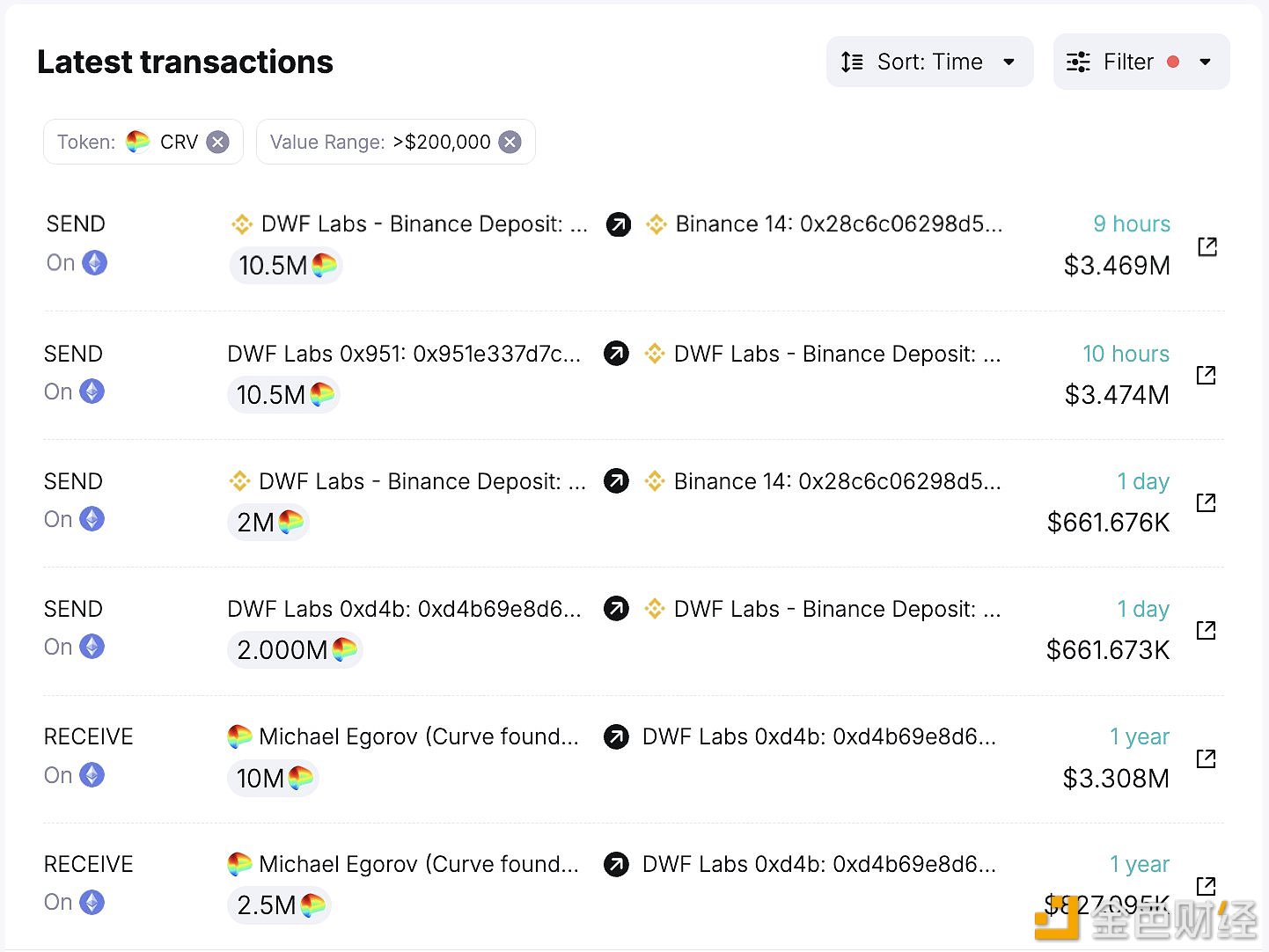Open external link for the $3.469M transaction

click(1207, 246)
